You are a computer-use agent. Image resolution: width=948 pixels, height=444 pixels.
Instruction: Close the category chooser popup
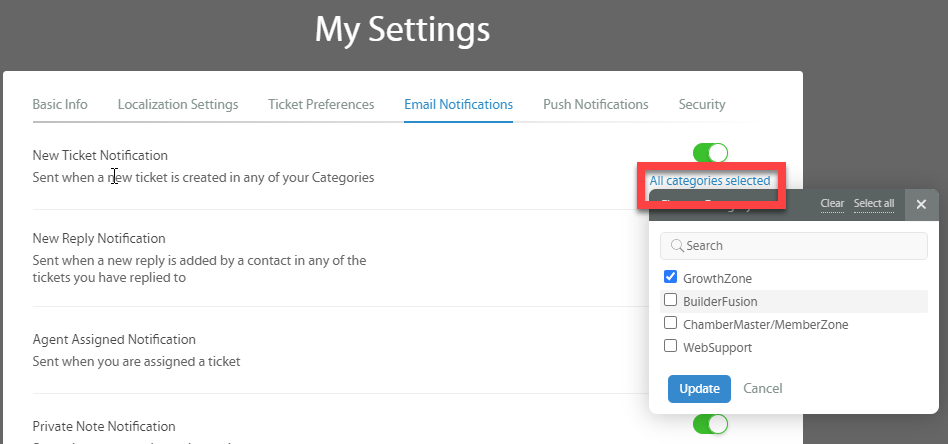[x=921, y=204]
